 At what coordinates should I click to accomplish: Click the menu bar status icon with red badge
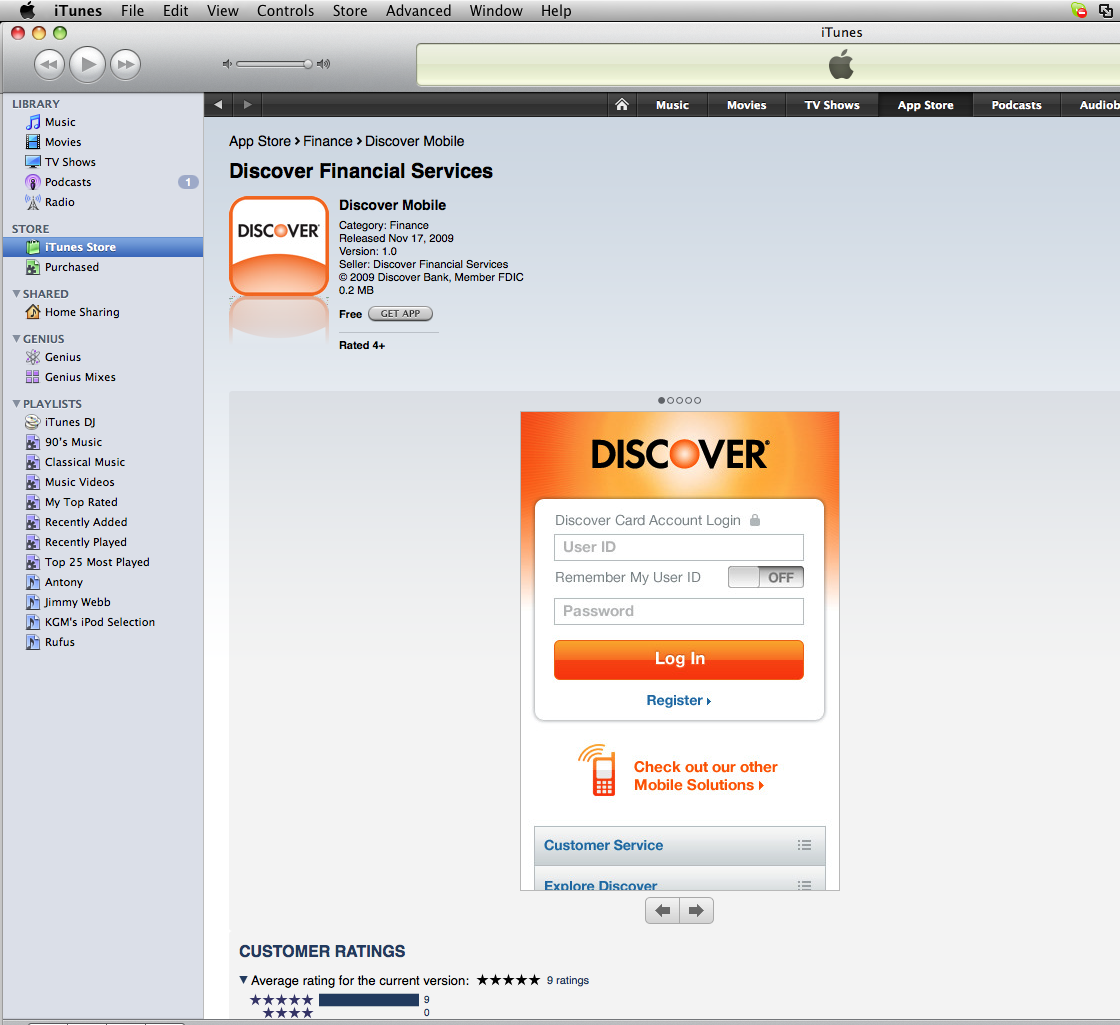pos(1079,10)
